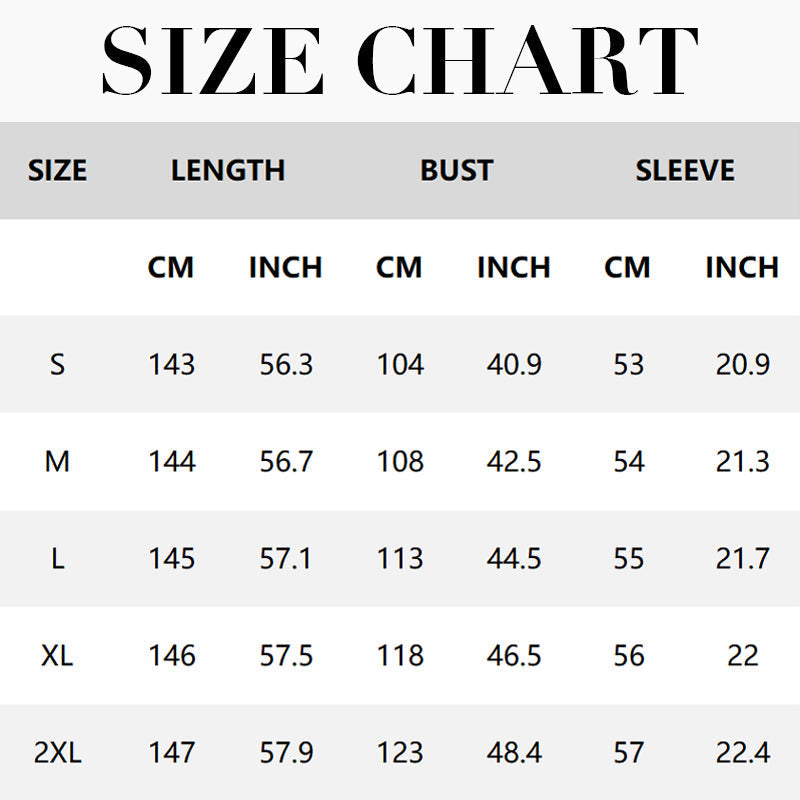This screenshot has height=800, width=800.
Task: Select the BUST column header
Action: [457, 170]
